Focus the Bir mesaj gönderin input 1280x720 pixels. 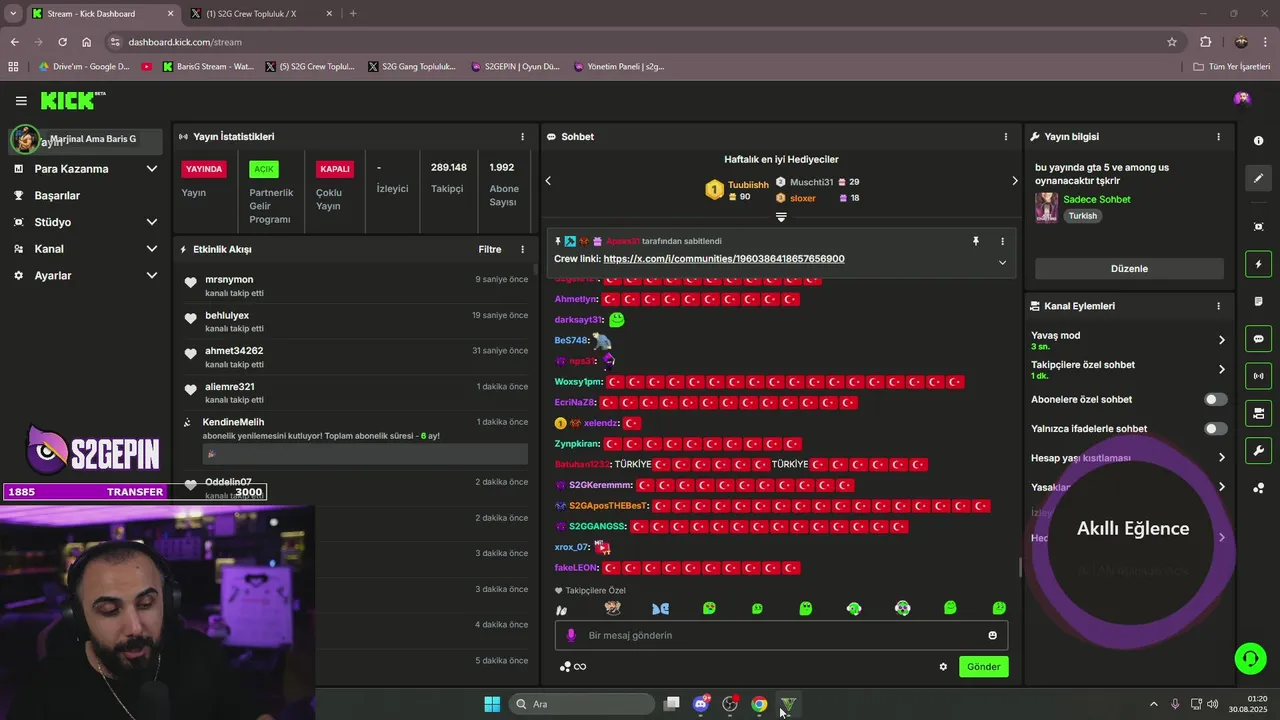pyautogui.click(x=781, y=635)
